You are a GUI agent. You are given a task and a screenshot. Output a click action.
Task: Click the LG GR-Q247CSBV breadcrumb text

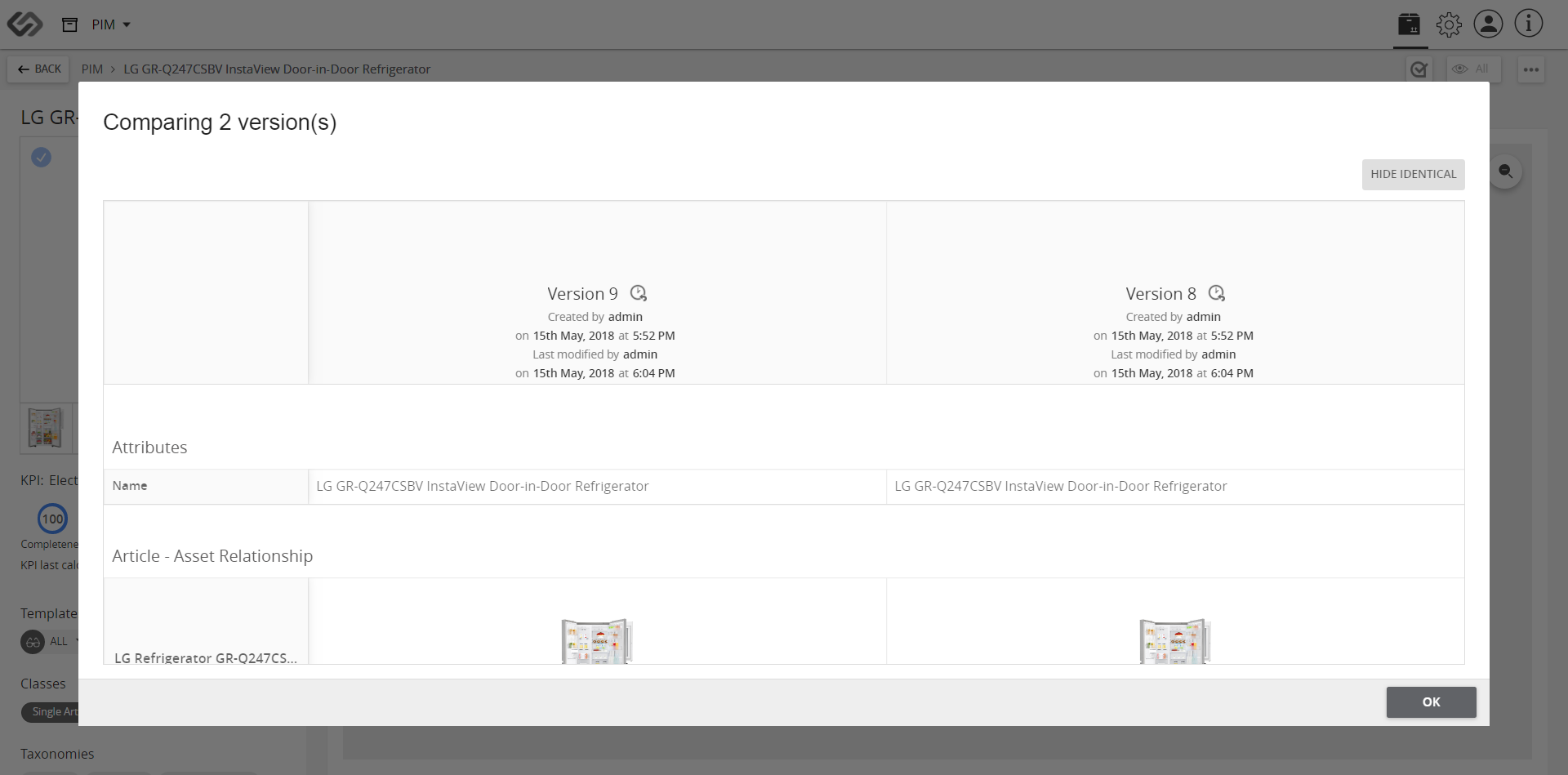[277, 69]
